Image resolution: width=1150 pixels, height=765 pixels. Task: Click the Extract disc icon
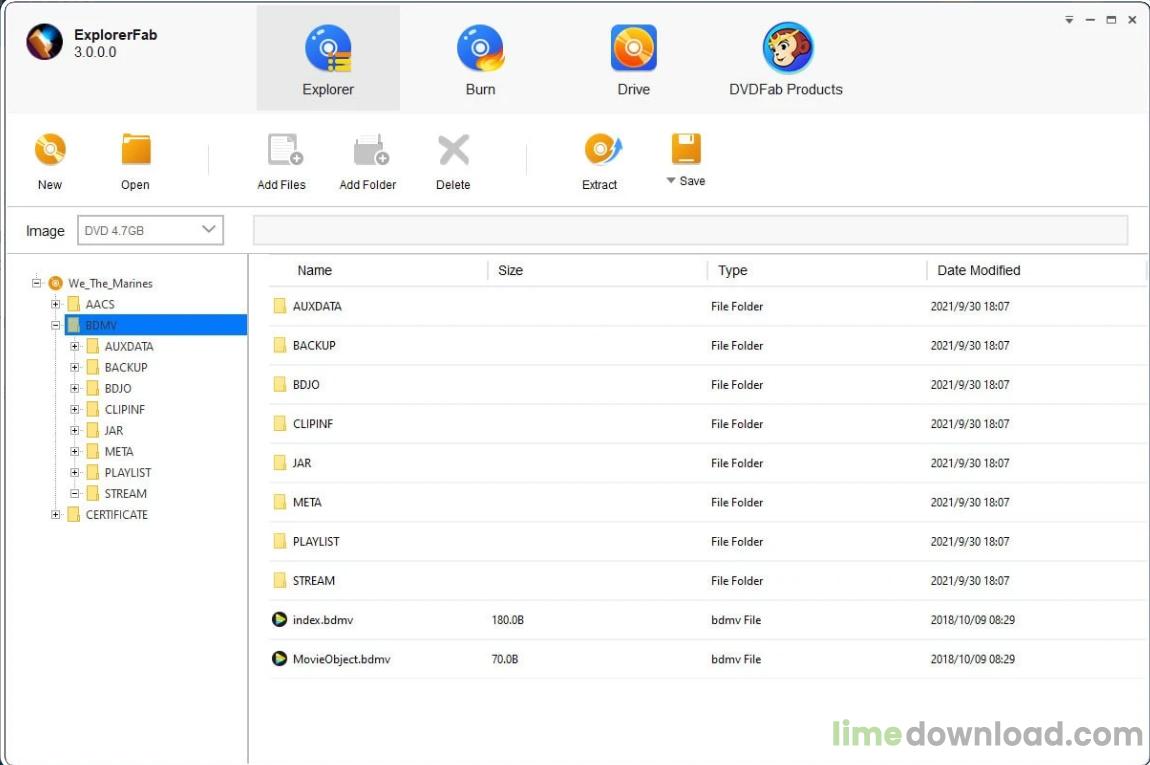[x=603, y=150]
